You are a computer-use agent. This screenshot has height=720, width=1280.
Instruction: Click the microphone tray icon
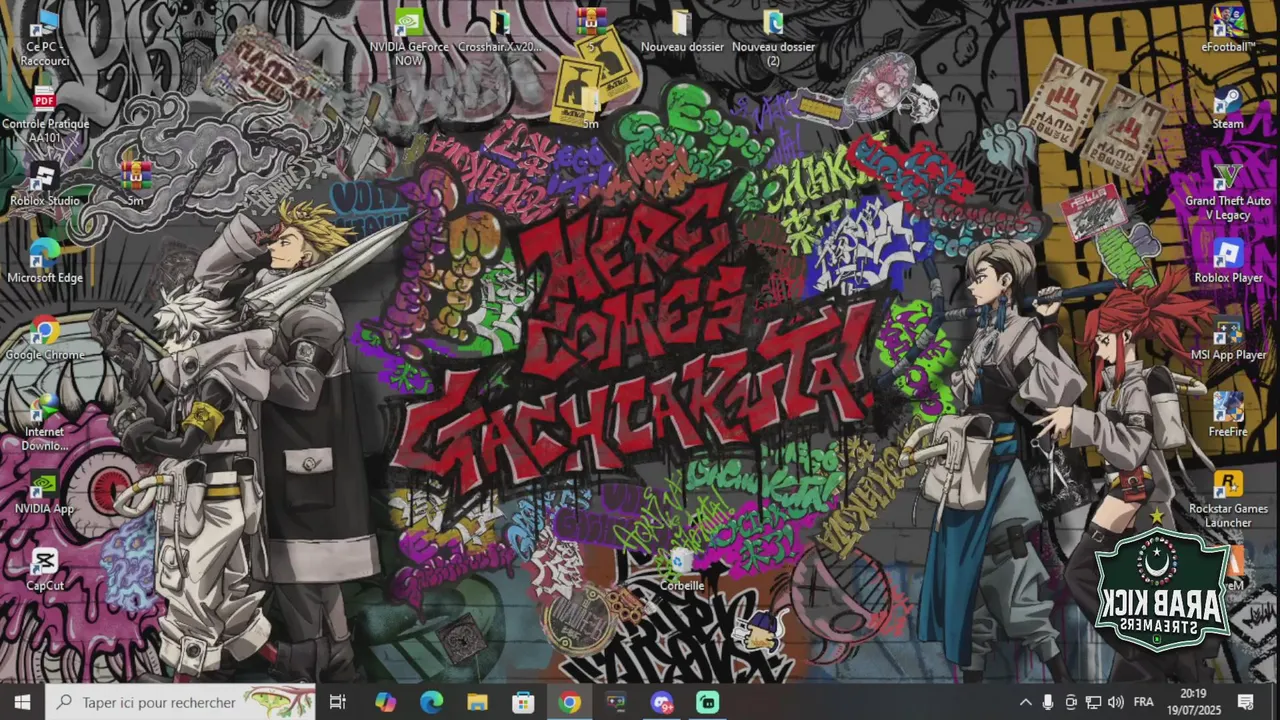(1048, 702)
